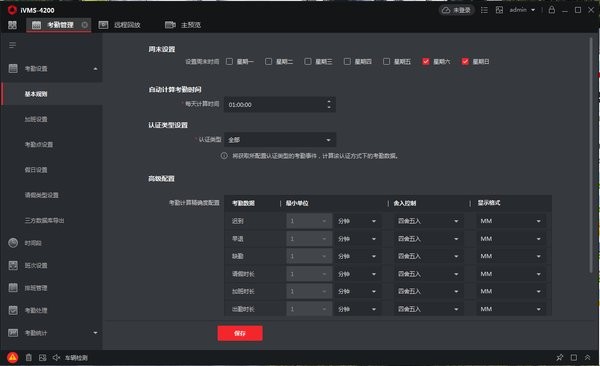Open the 出勤时长 row MM format dropdown
Image resolution: width=600 pixels, height=366 pixels.
[x=511, y=309]
